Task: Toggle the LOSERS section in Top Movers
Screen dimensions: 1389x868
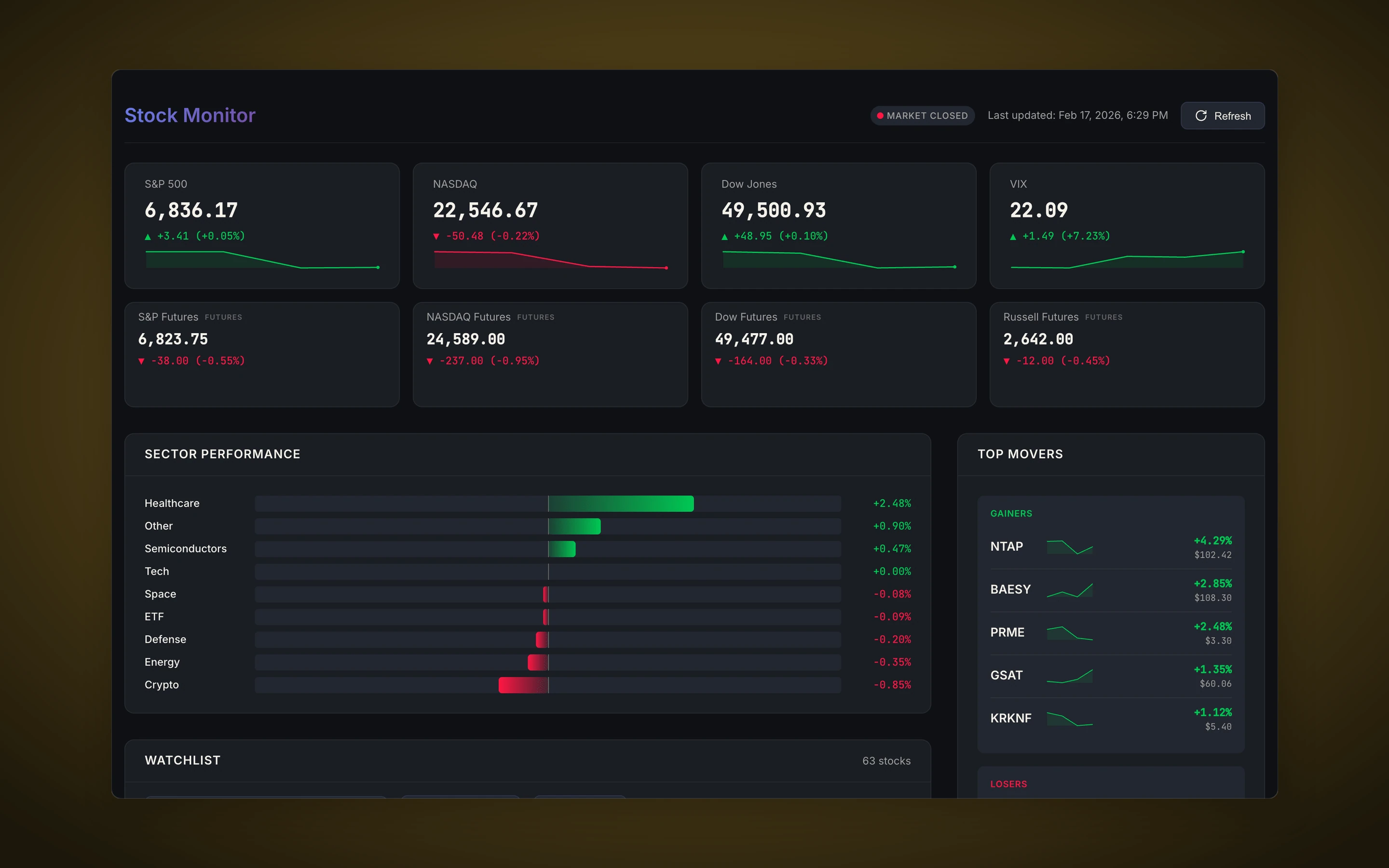Action: coord(1008,784)
